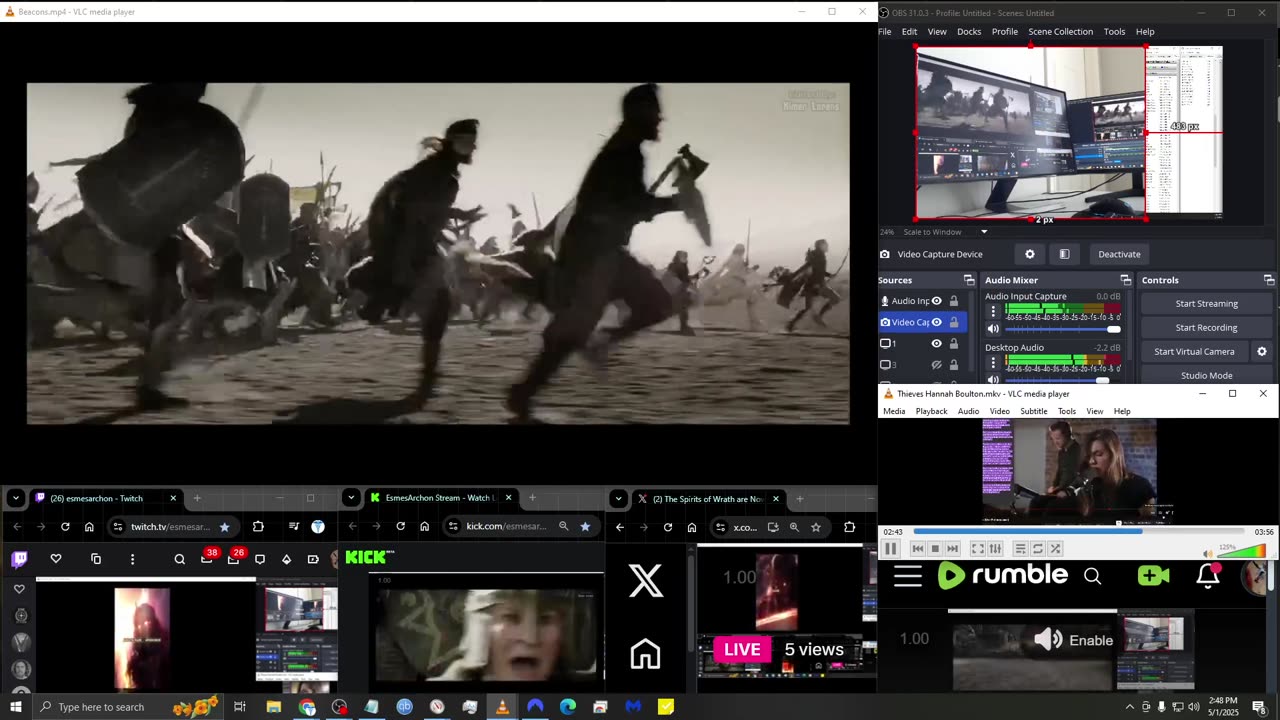Mute the volume in Thieves VLC player
The image size is (1280, 720).
click(x=1207, y=552)
